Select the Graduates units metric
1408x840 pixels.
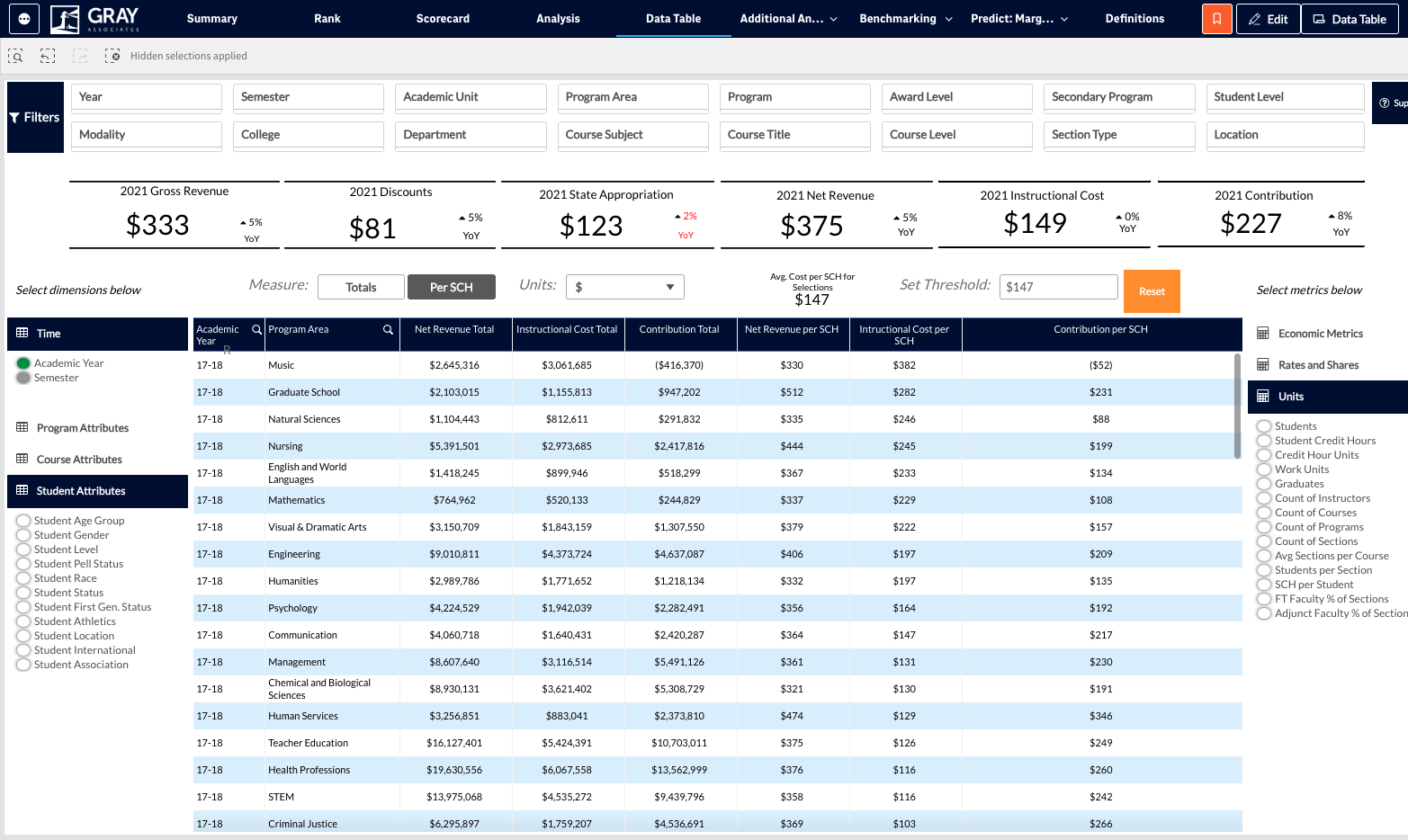(x=1264, y=484)
